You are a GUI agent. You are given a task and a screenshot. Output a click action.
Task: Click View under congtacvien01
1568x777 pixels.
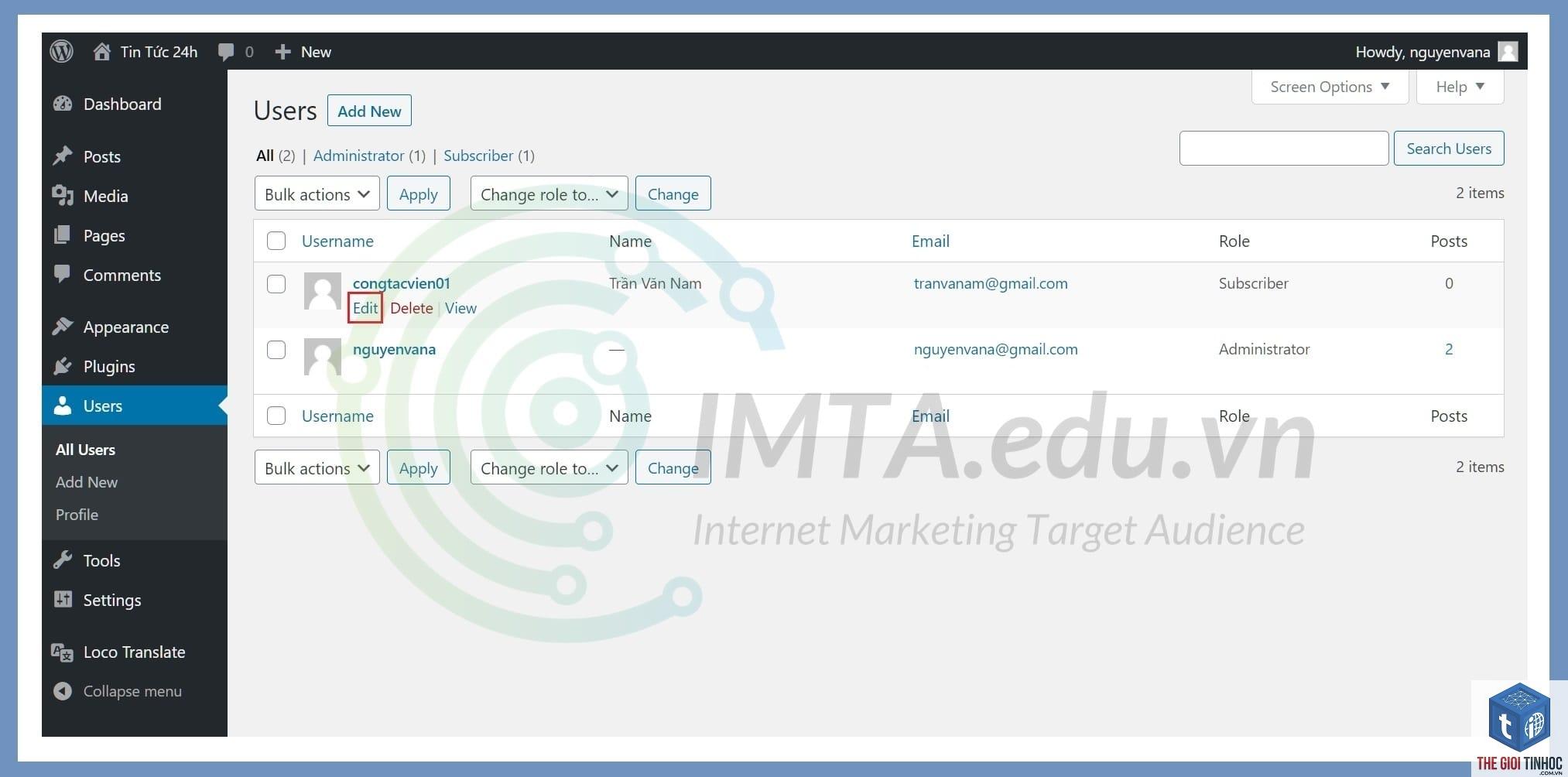460,308
